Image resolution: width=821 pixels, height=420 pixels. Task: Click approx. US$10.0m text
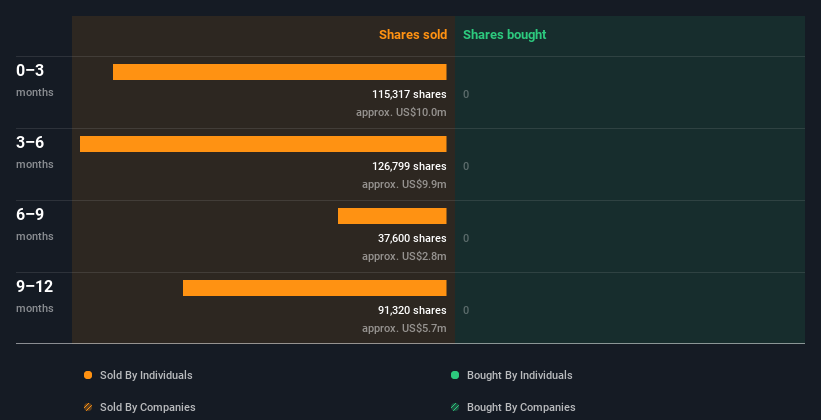coord(401,112)
